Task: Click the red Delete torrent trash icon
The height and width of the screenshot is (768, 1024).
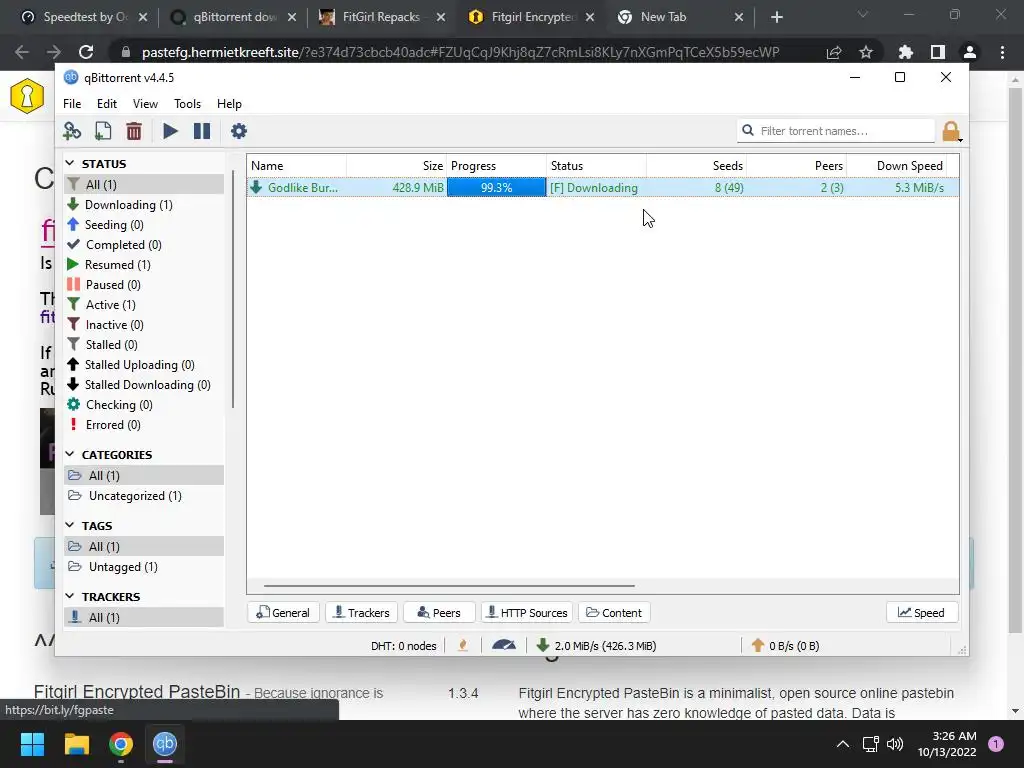Action: click(134, 131)
